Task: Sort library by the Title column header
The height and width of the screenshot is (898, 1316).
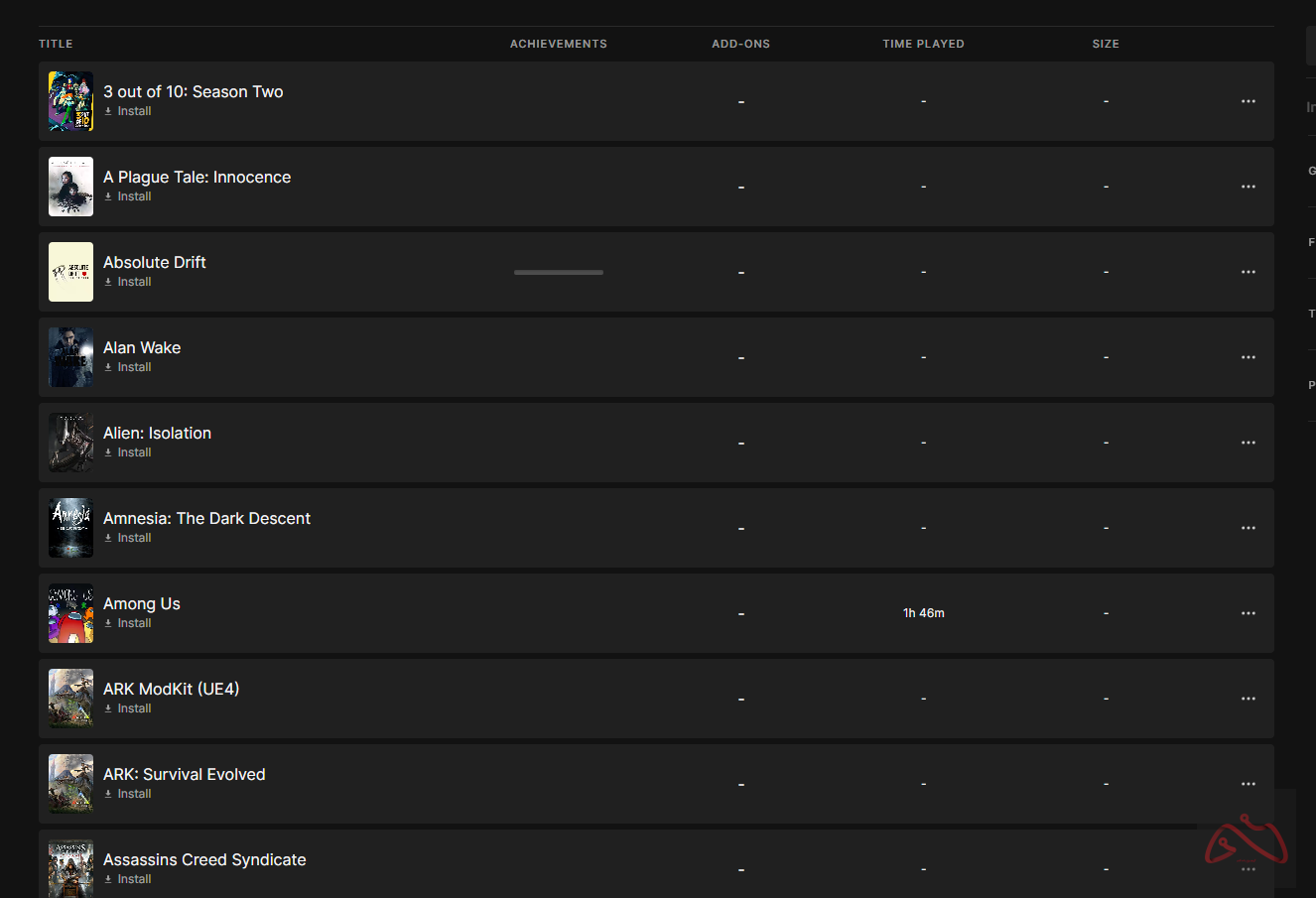Action: pyautogui.click(x=56, y=44)
